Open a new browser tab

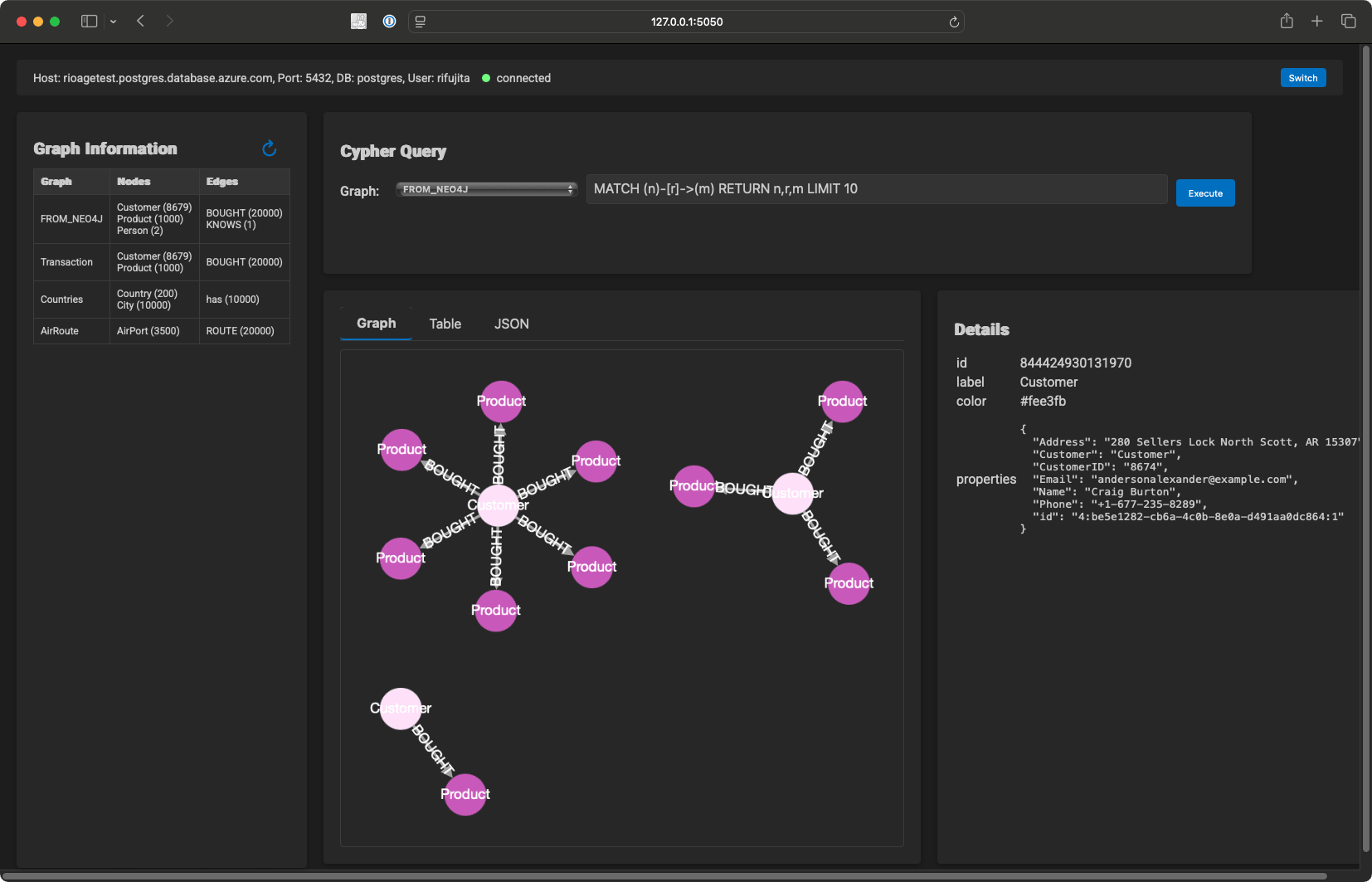(1317, 21)
